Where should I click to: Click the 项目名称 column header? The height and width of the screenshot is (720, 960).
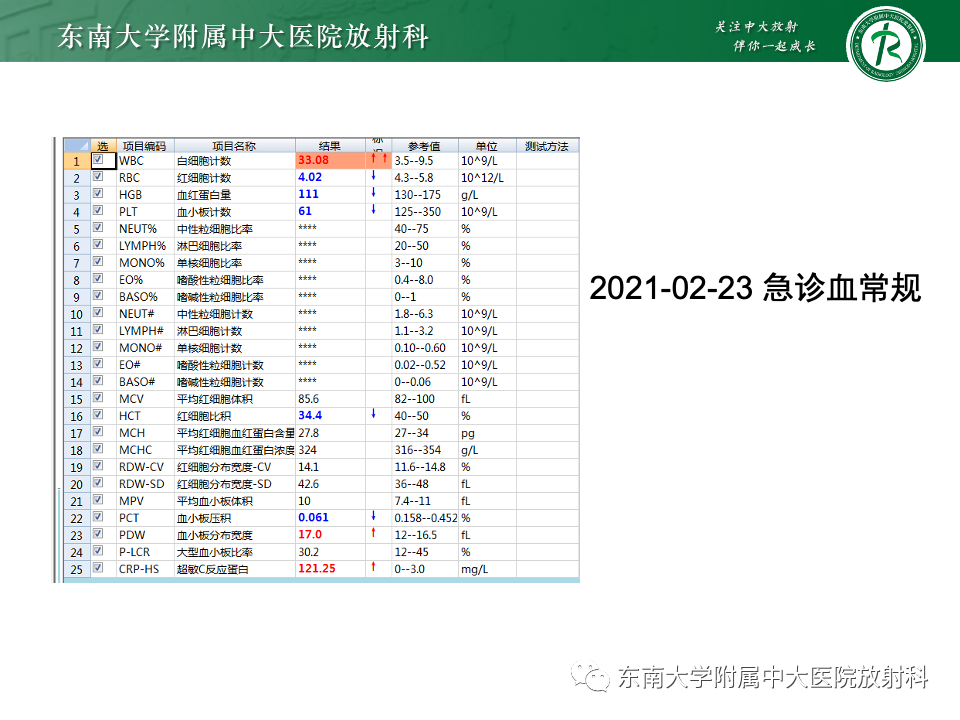[x=234, y=146]
